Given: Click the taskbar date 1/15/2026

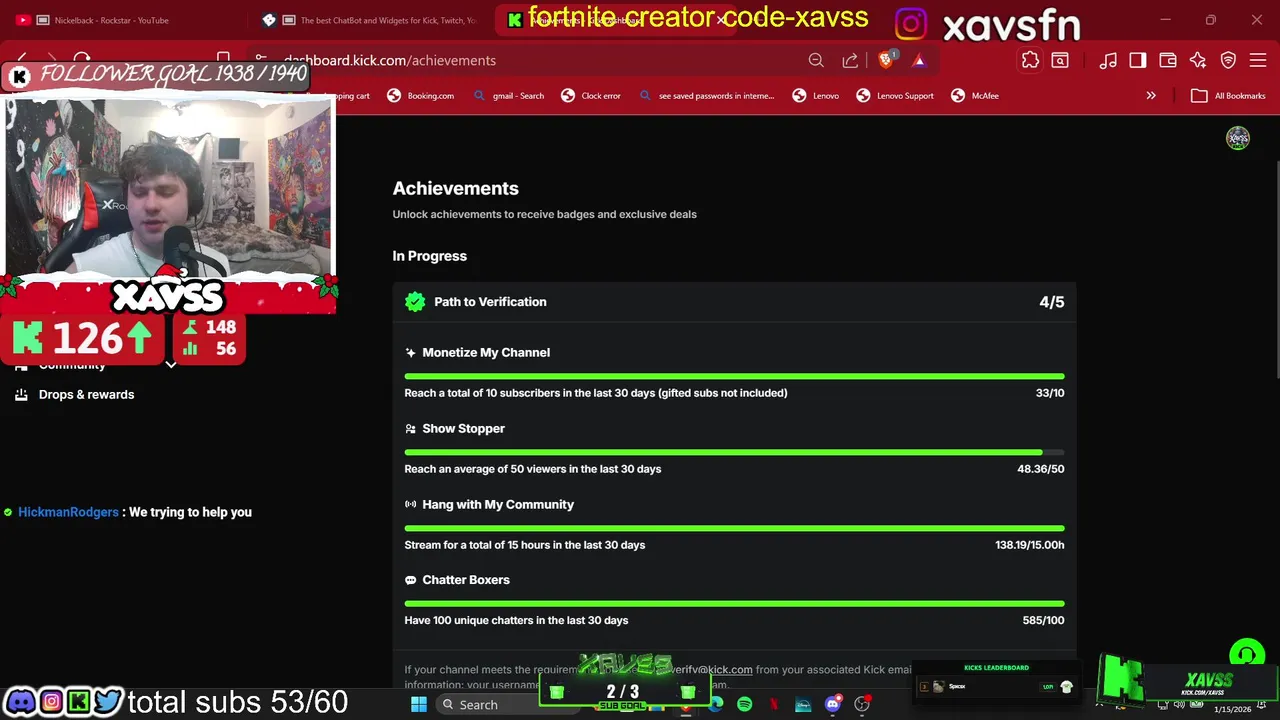Looking at the screenshot, I should (1232, 710).
